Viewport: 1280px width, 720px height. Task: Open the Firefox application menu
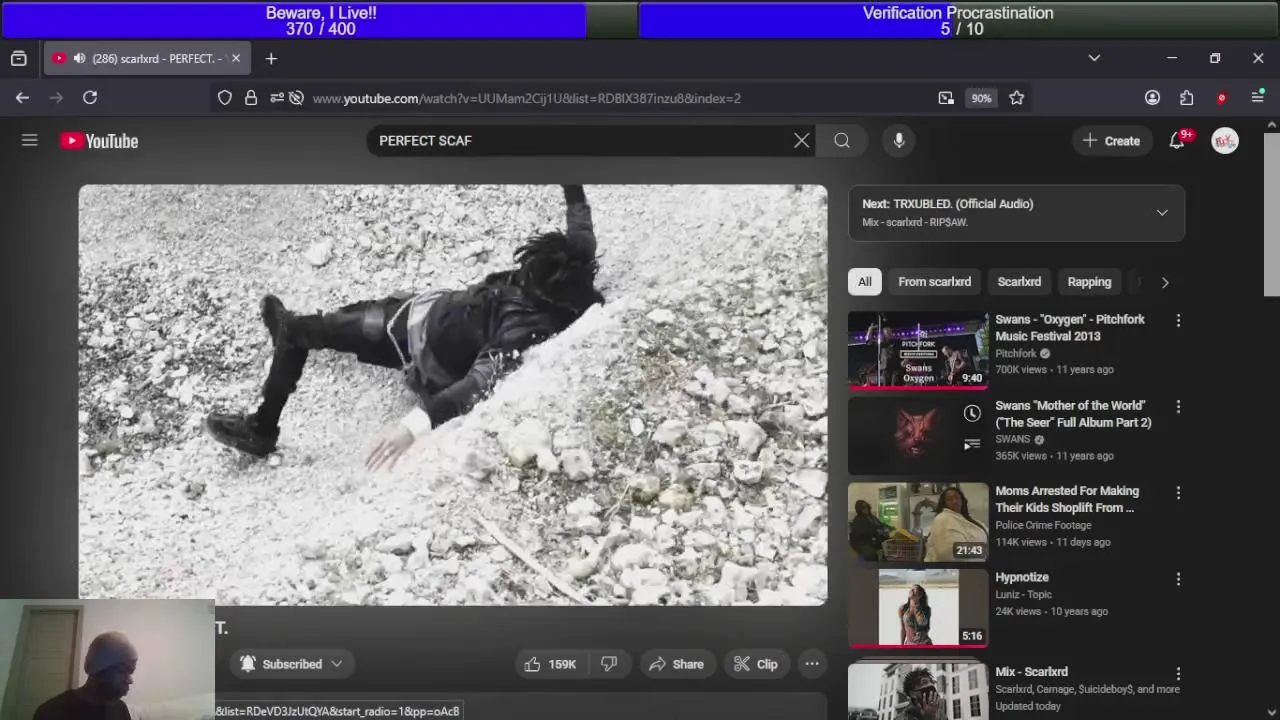coord(1257,98)
